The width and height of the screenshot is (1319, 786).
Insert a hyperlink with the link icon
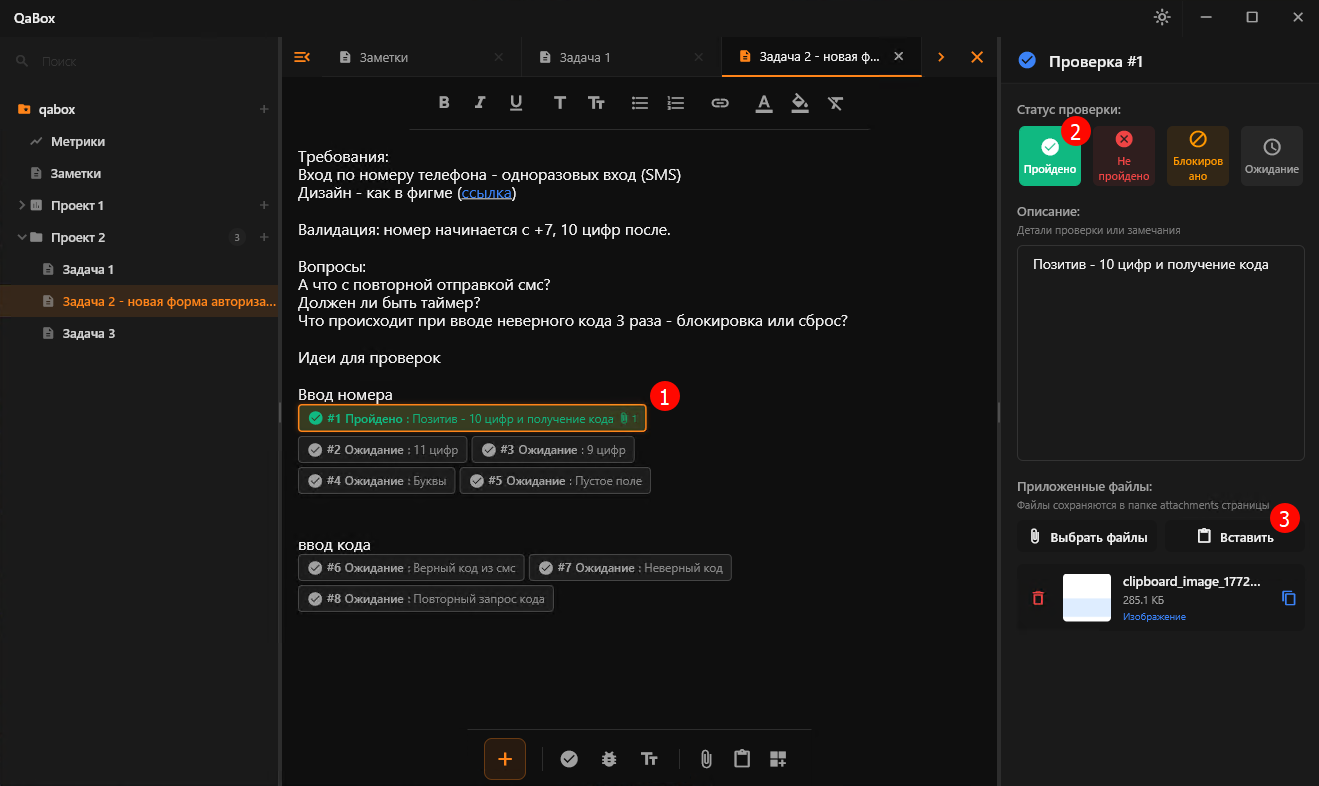click(720, 102)
